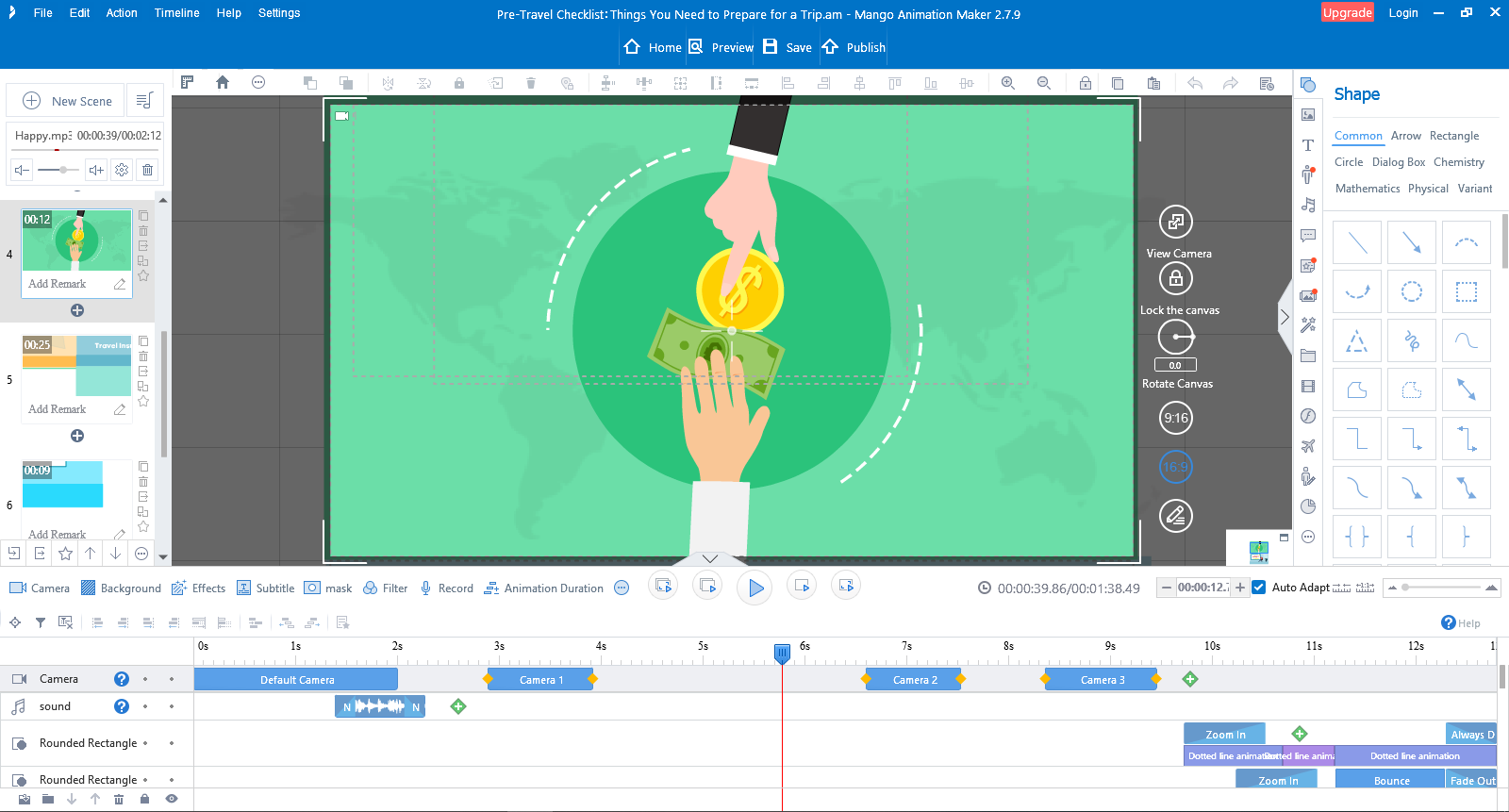Decrease scene duration with minus stepper
Image resolution: width=1509 pixels, height=812 pixels.
[1167, 588]
